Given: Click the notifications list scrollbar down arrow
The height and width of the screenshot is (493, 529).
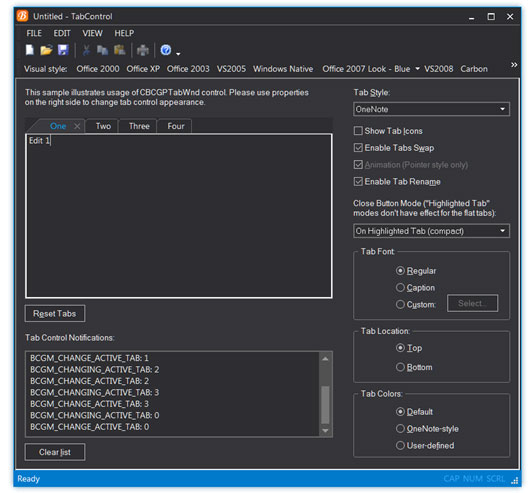Looking at the screenshot, I should pyautogui.click(x=325, y=431).
